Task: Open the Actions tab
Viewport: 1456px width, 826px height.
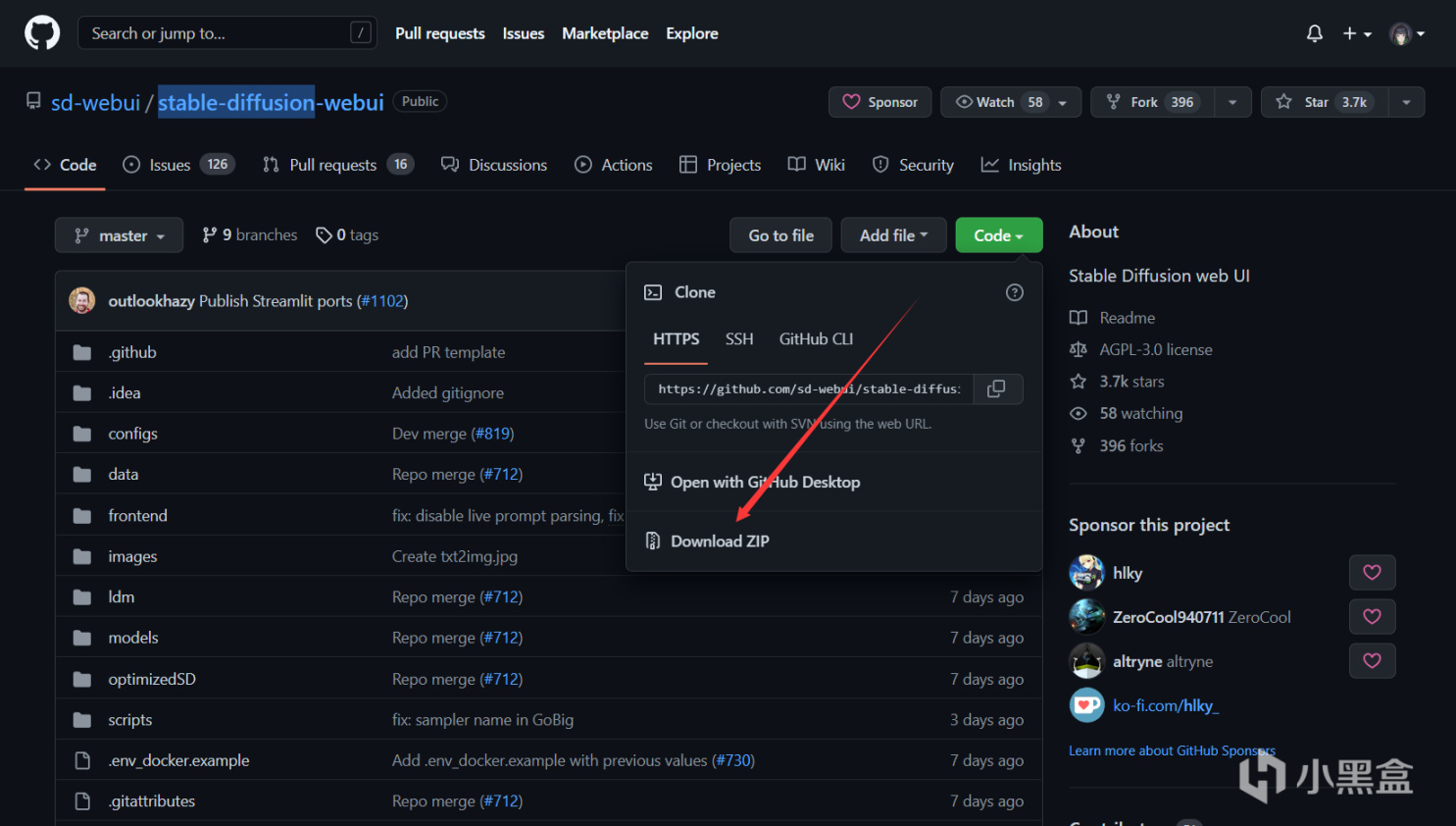Action: click(614, 165)
